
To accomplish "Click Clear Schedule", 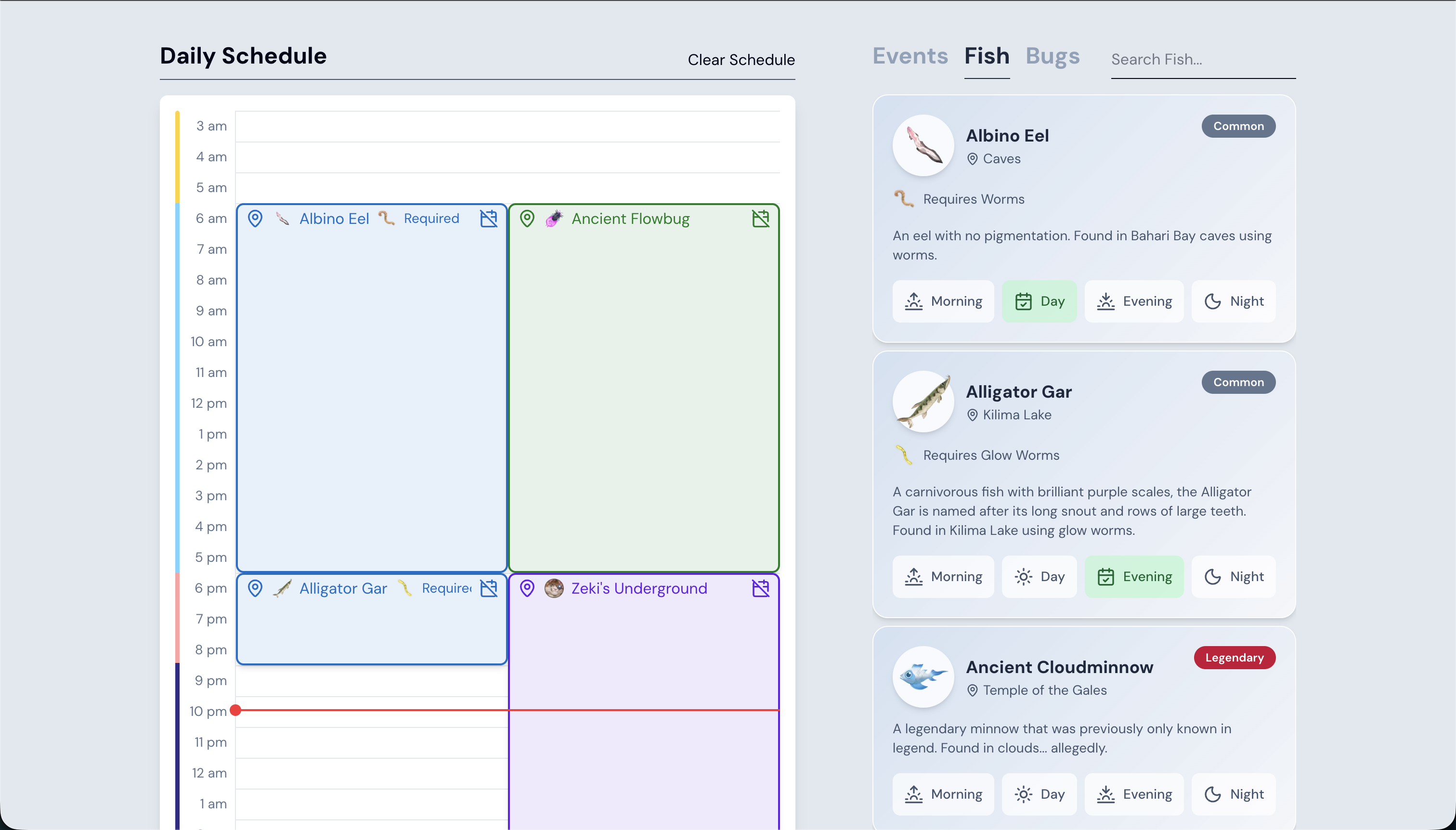I will click(741, 60).
